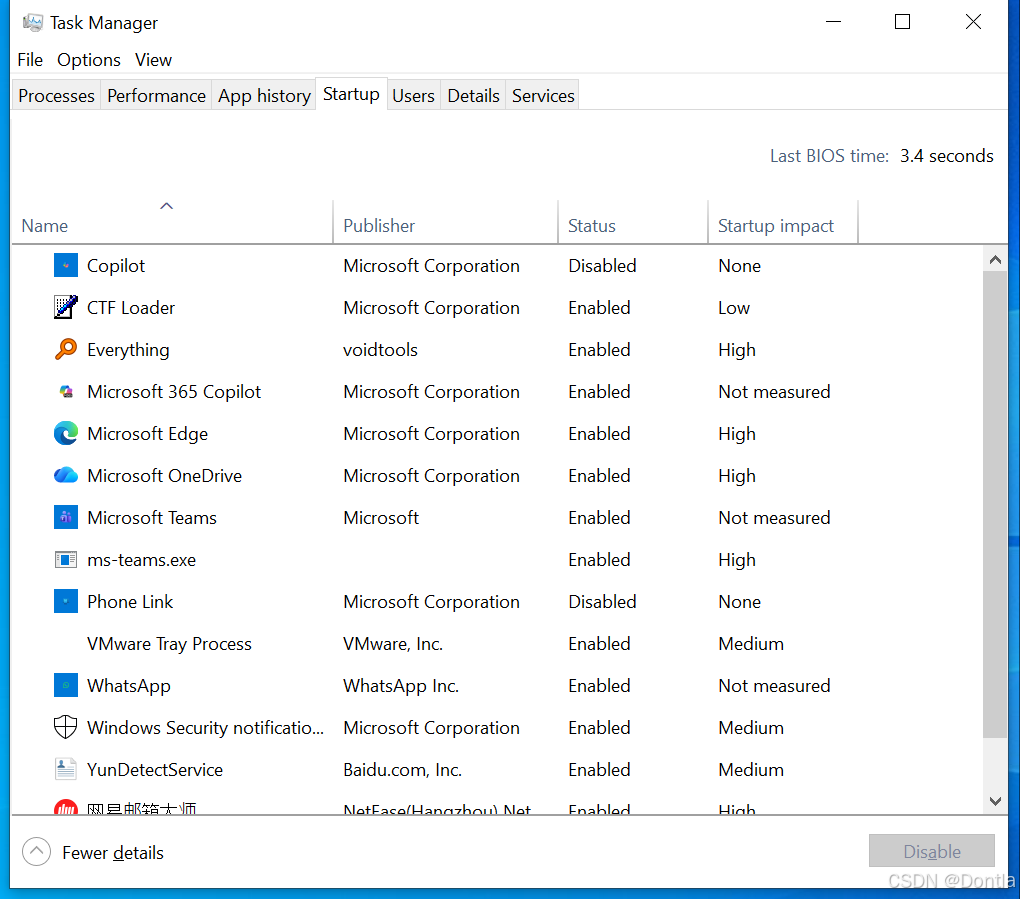Click Disabled status in Copilot row
This screenshot has width=1020, height=899.
[x=602, y=266]
